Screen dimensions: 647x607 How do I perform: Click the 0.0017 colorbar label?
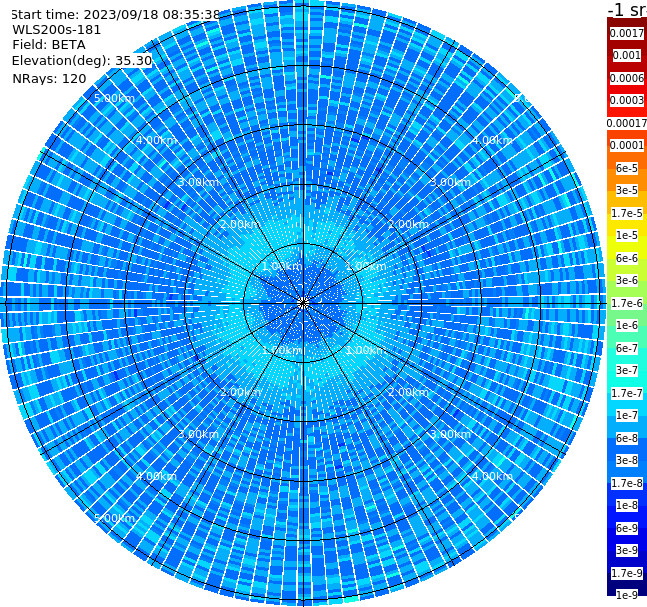tap(627, 33)
